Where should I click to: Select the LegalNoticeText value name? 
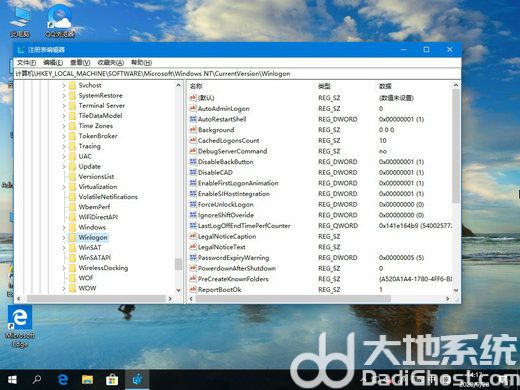point(222,247)
